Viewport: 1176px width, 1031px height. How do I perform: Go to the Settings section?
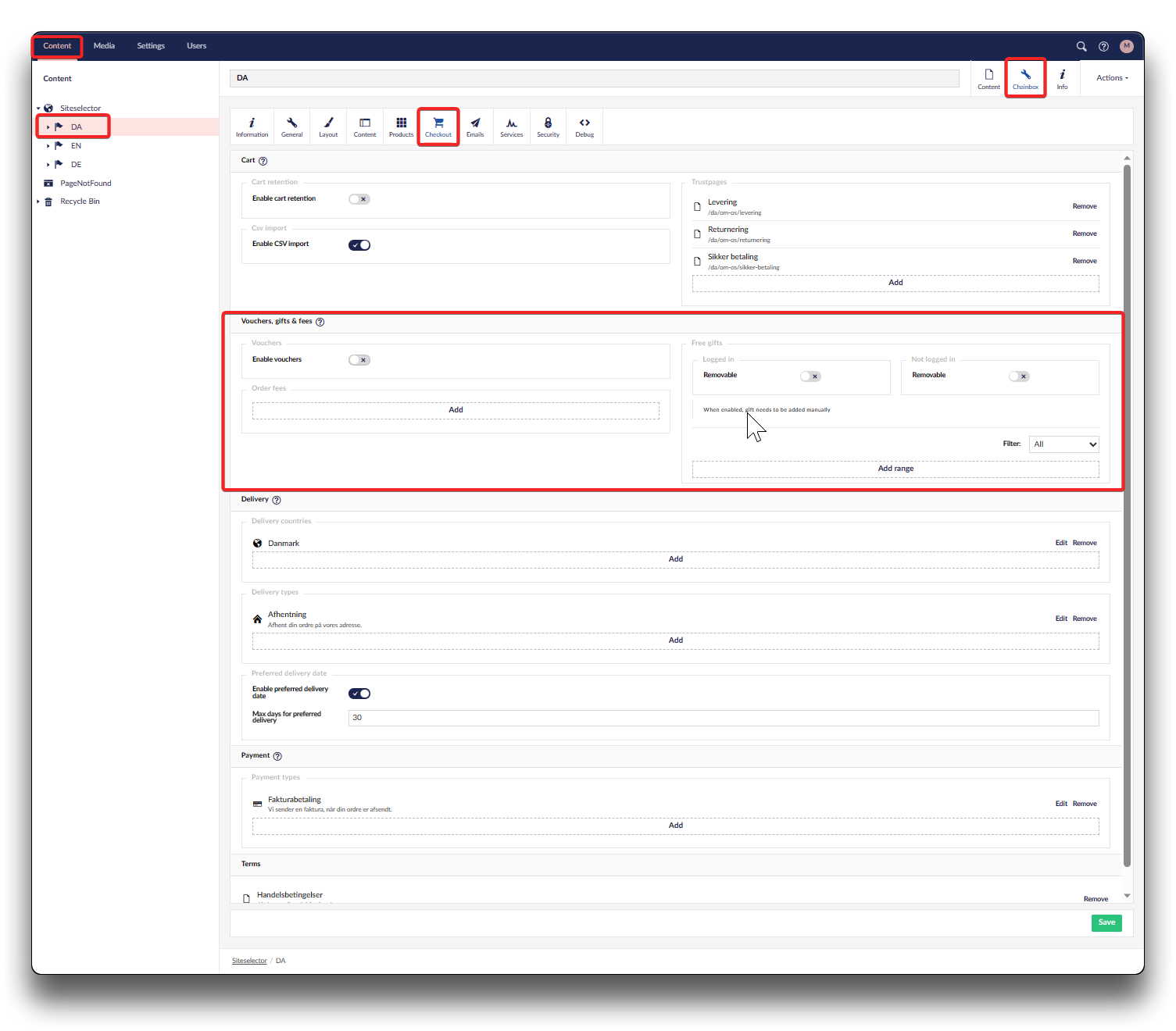pyautogui.click(x=151, y=46)
